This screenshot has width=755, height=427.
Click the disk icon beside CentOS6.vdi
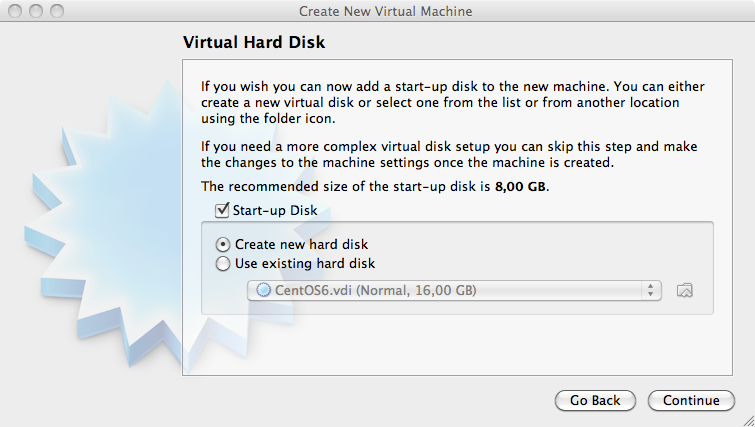[x=263, y=290]
